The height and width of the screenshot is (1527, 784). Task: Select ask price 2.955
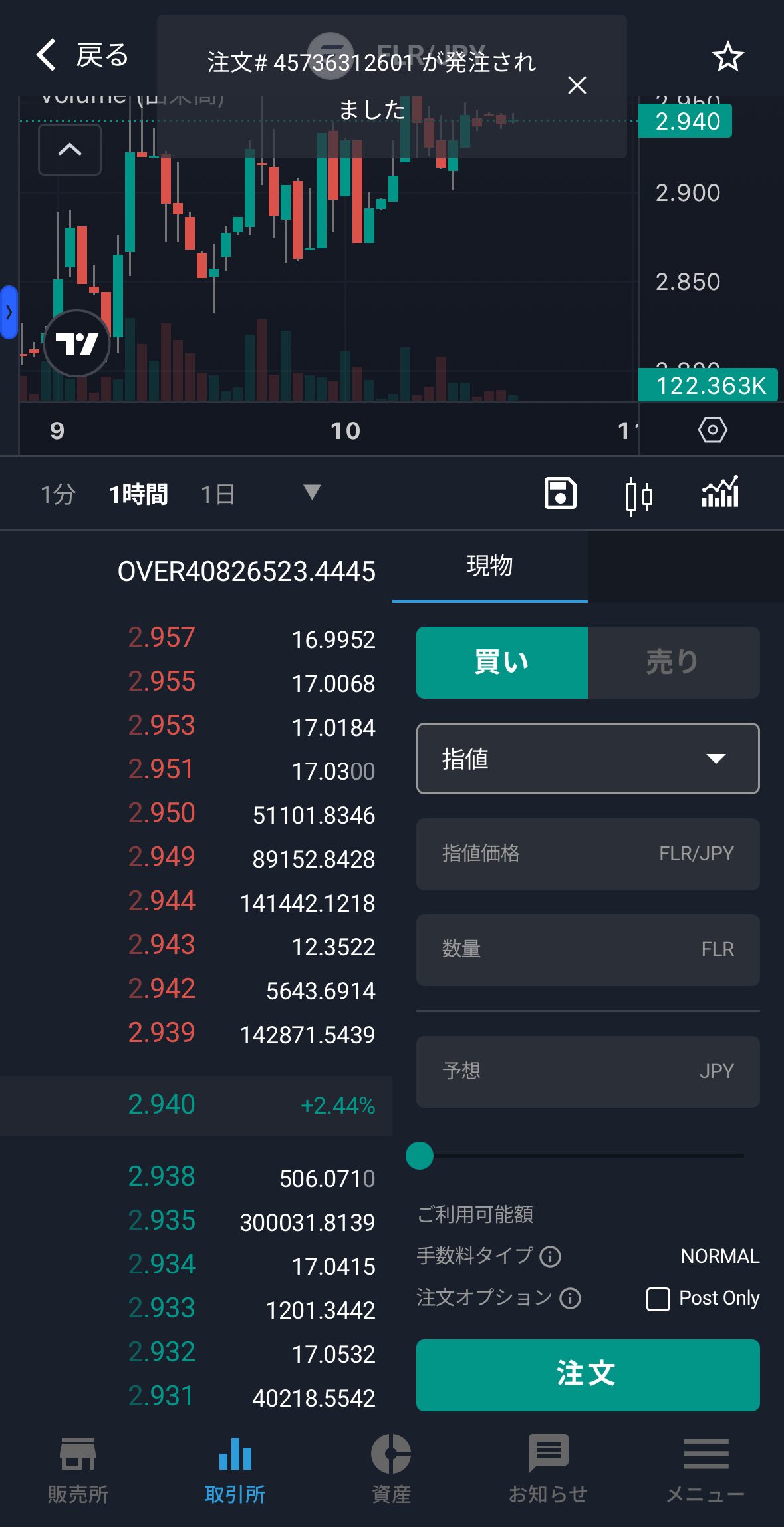[162, 681]
